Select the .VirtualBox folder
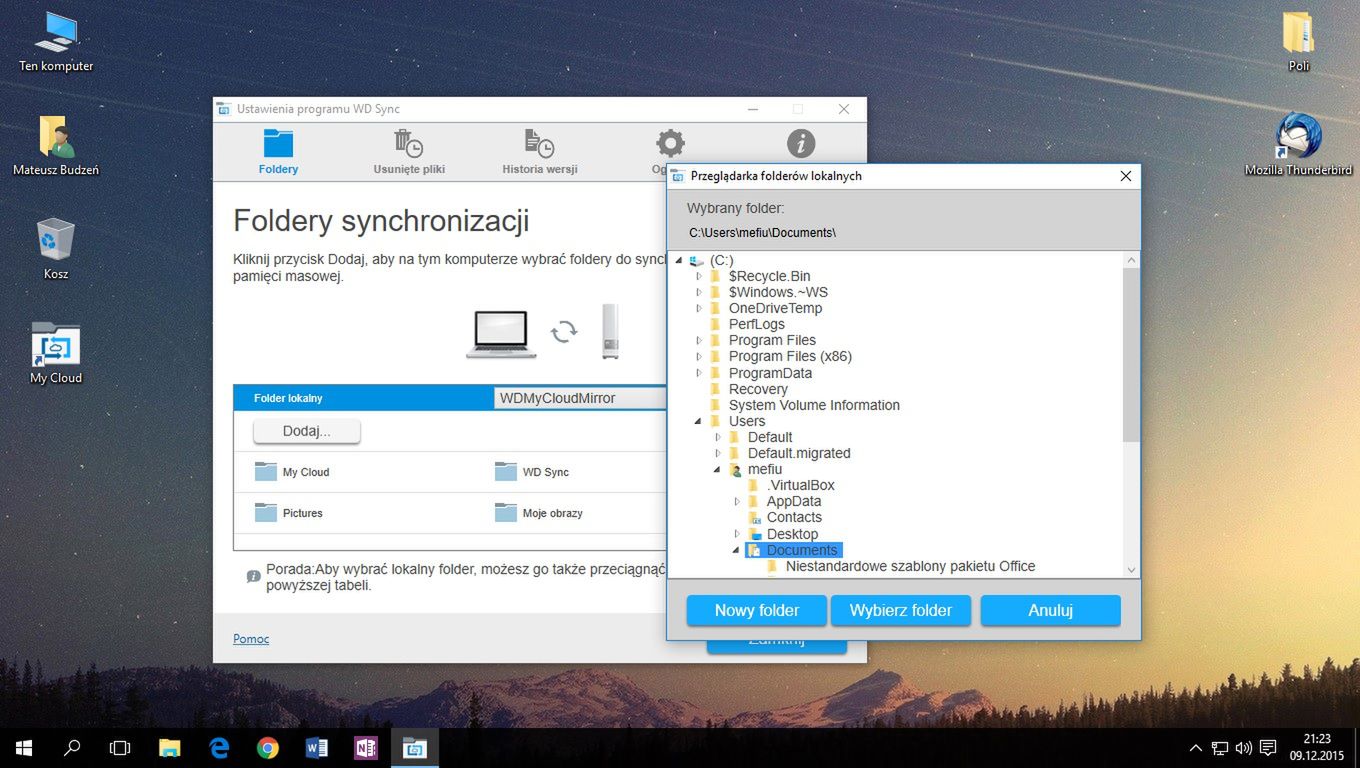This screenshot has width=1360, height=768. pos(800,485)
